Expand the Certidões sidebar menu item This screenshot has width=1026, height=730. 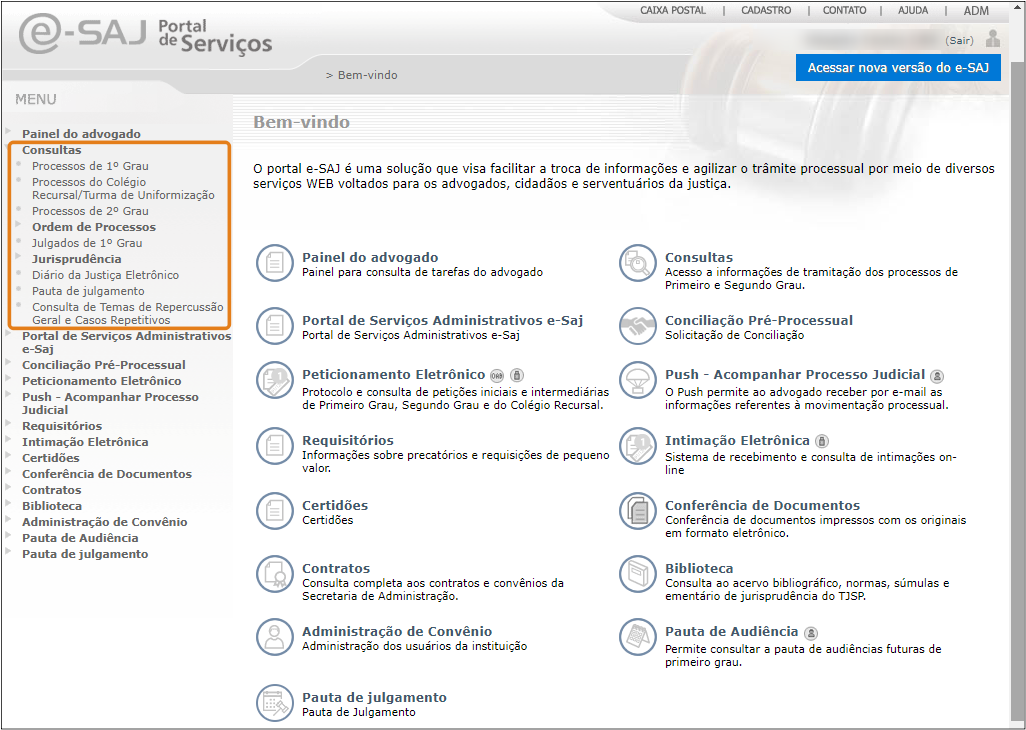tap(50, 458)
